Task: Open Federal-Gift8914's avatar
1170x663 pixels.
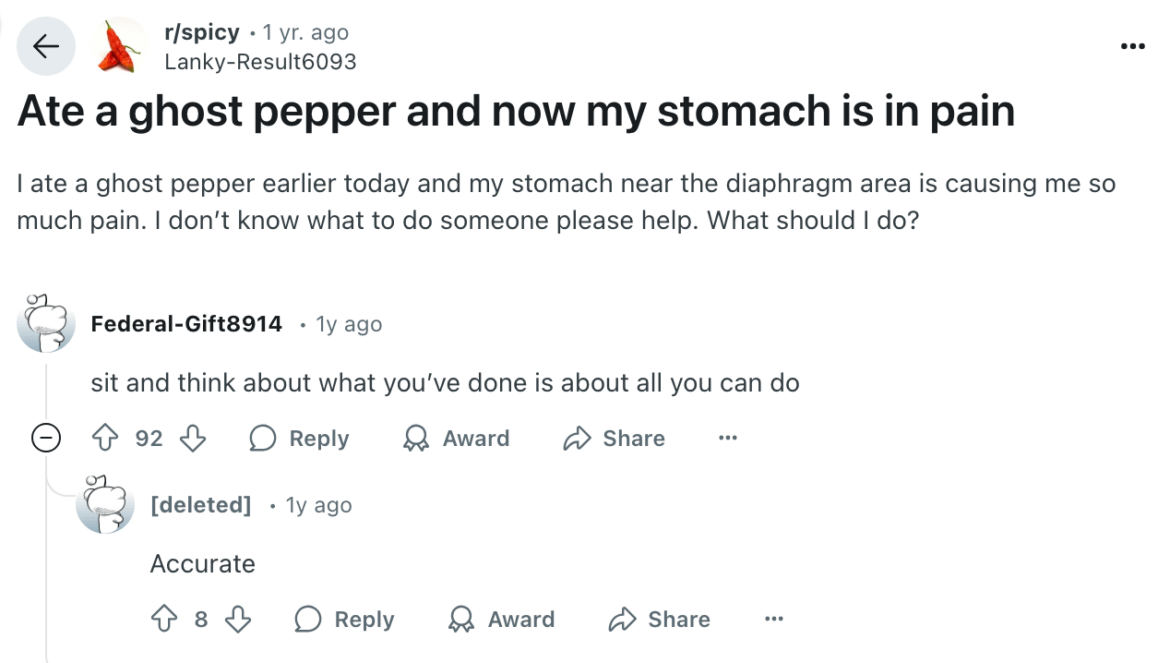Action: click(x=44, y=323)
